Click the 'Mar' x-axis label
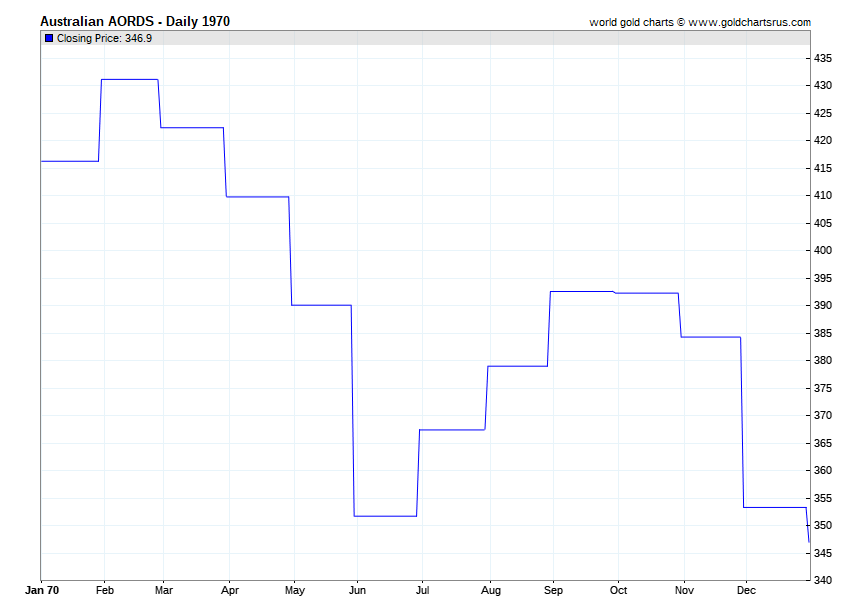Image resolution: width=850 pixels, height=616 pixels. coord(164,590)
